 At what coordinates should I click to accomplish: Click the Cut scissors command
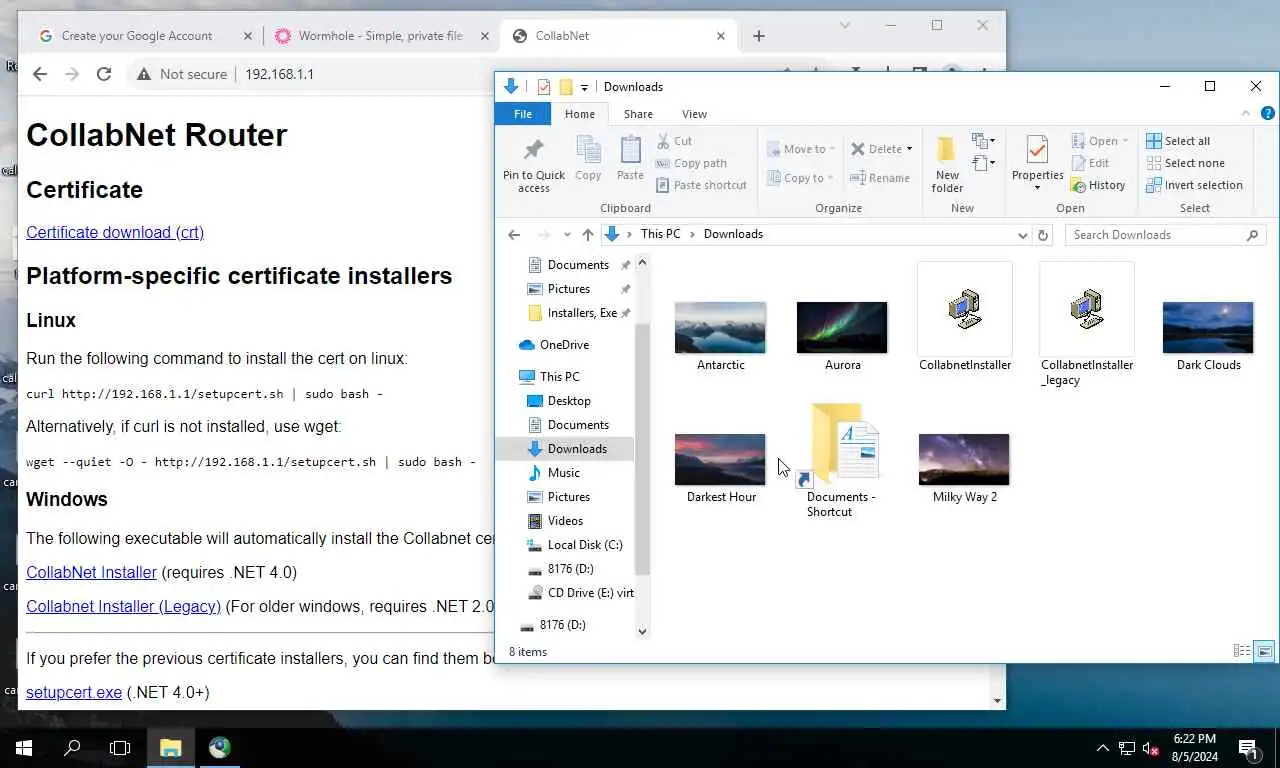[674, 141]
